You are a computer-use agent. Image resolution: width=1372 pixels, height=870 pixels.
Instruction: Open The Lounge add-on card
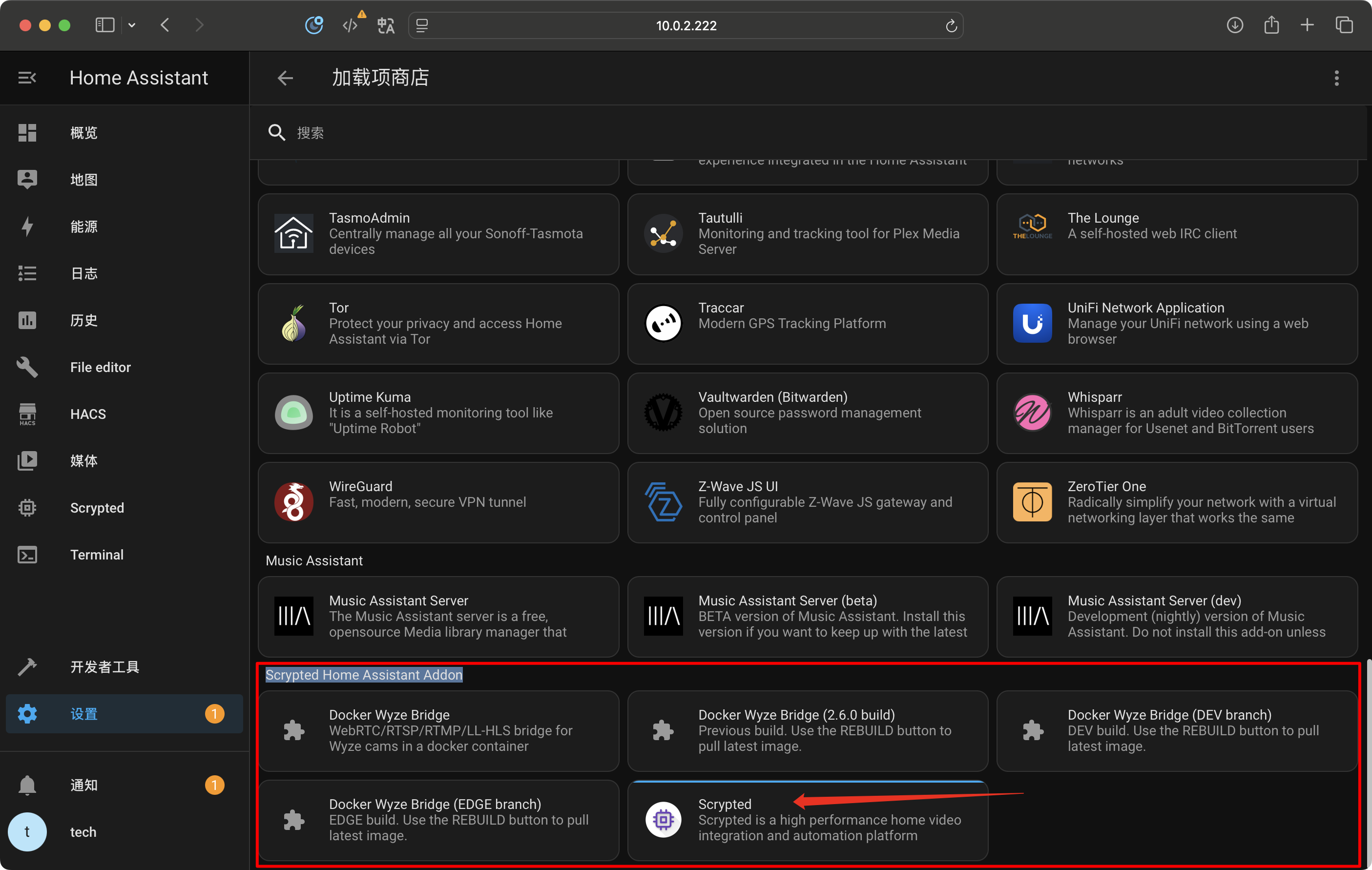pos(1177,233)
